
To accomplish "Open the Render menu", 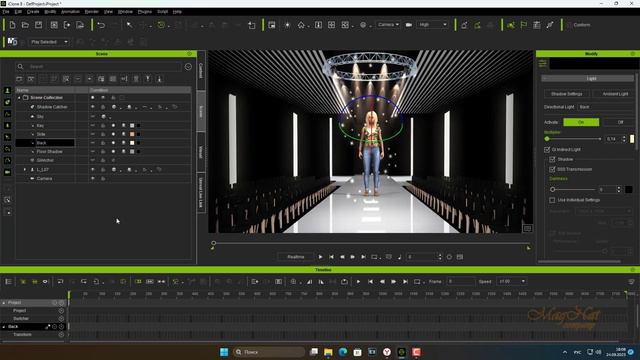I will 91,12.
